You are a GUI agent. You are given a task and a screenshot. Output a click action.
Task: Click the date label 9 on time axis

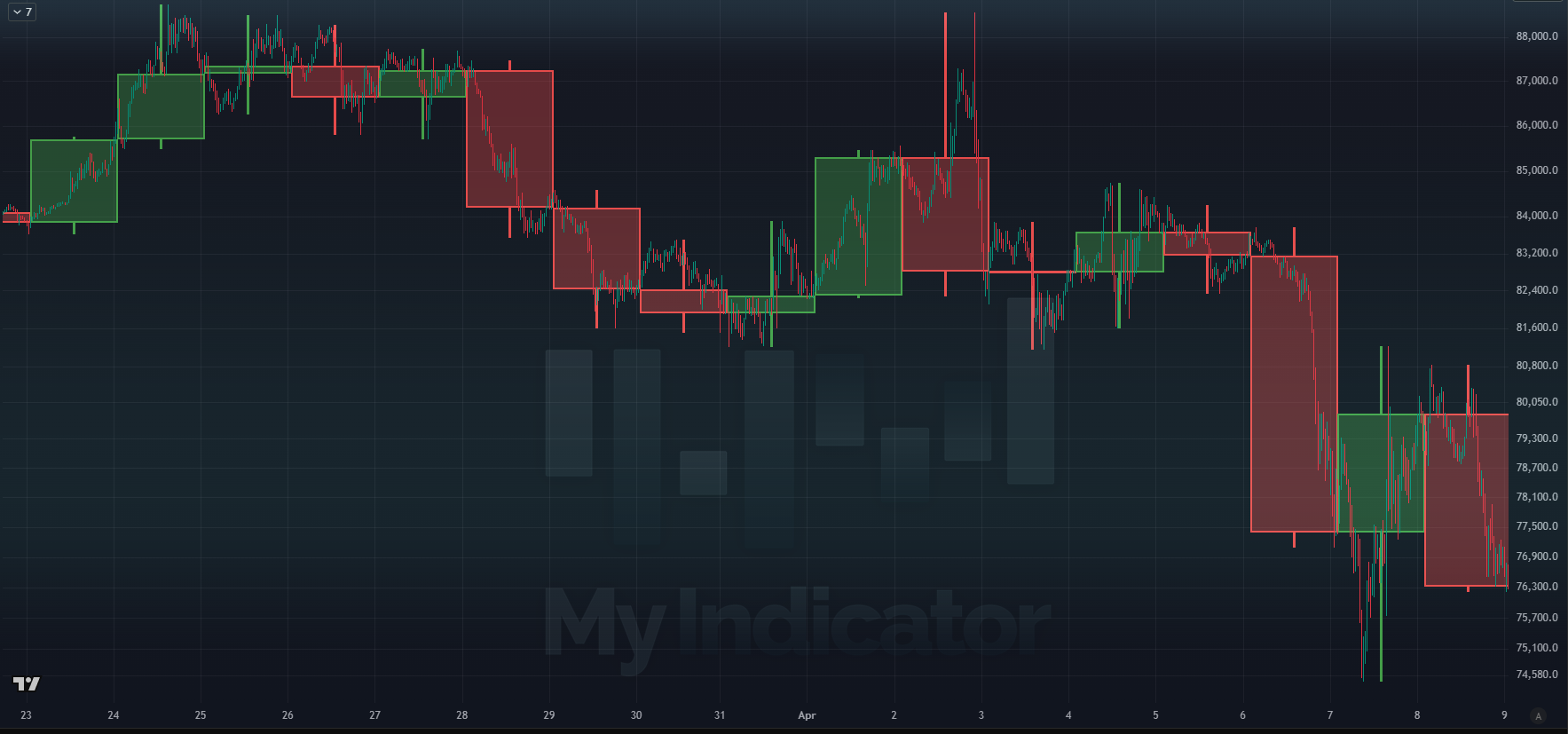1504,715
